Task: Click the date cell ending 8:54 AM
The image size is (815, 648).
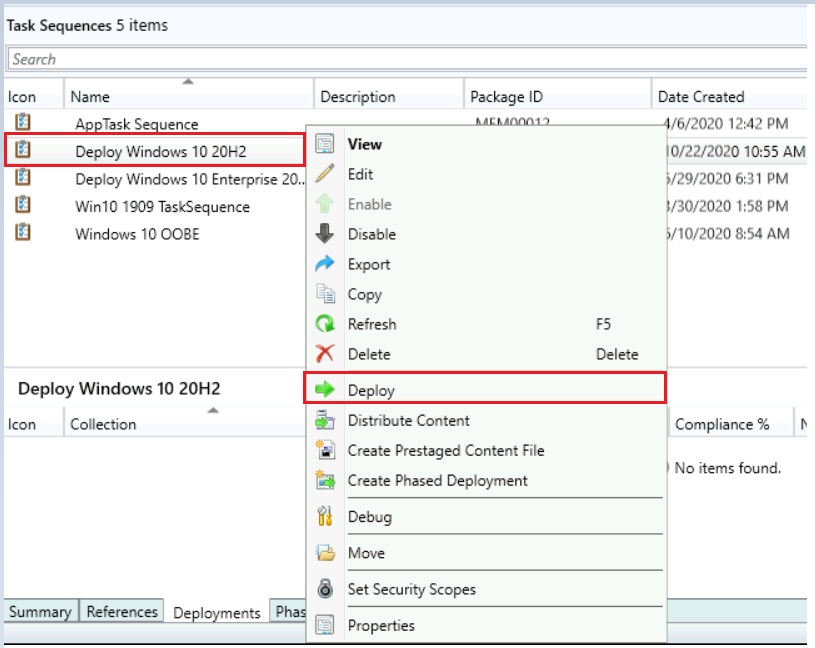Action: point(728,234)
